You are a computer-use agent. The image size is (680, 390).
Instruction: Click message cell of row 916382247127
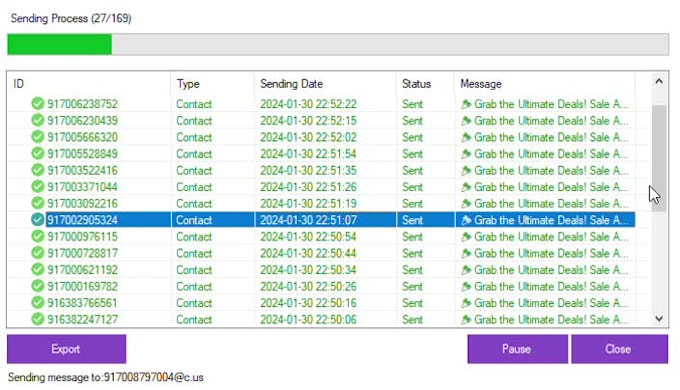(545, 319)
